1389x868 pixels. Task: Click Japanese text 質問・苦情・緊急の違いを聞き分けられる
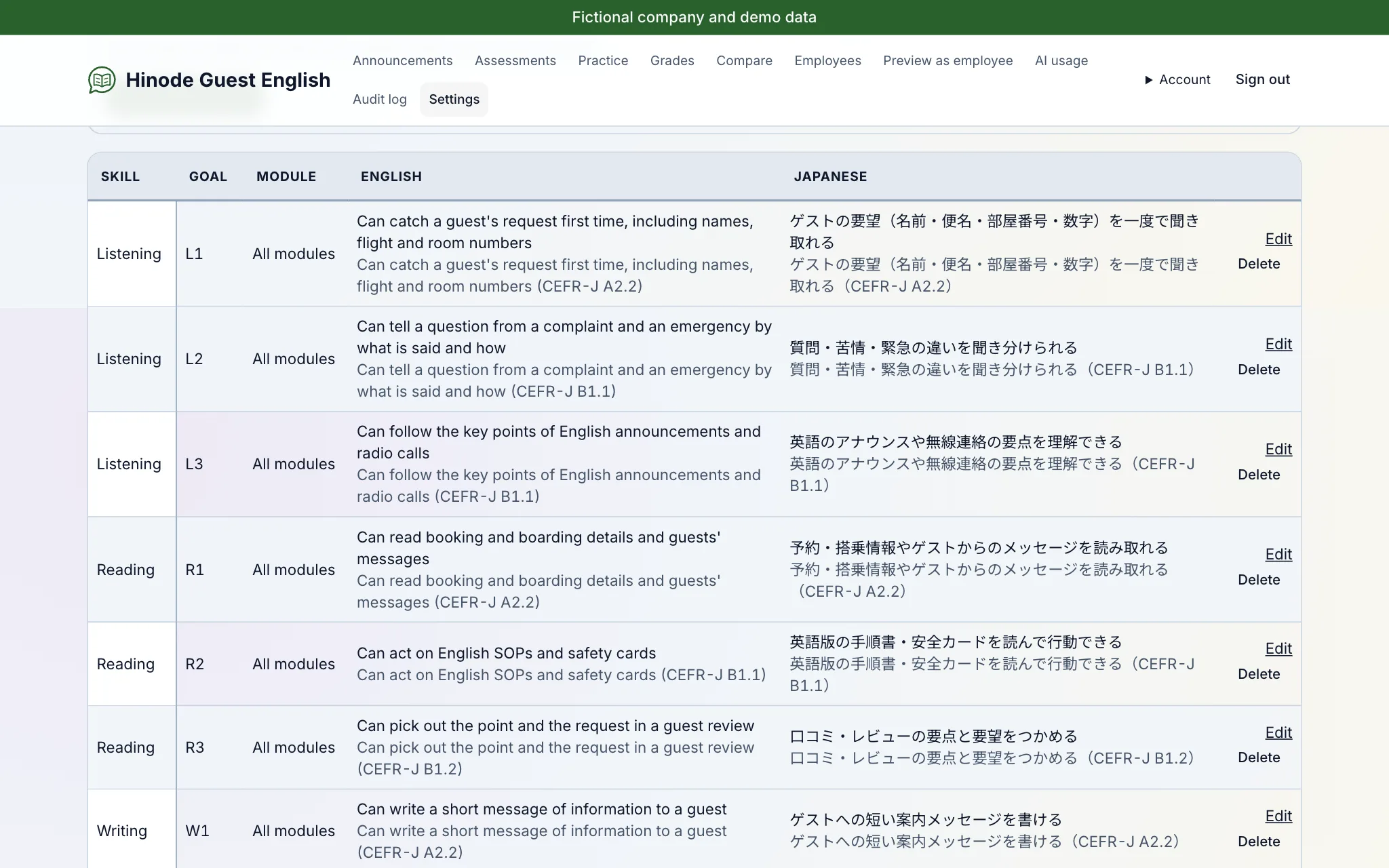[933, 348]
